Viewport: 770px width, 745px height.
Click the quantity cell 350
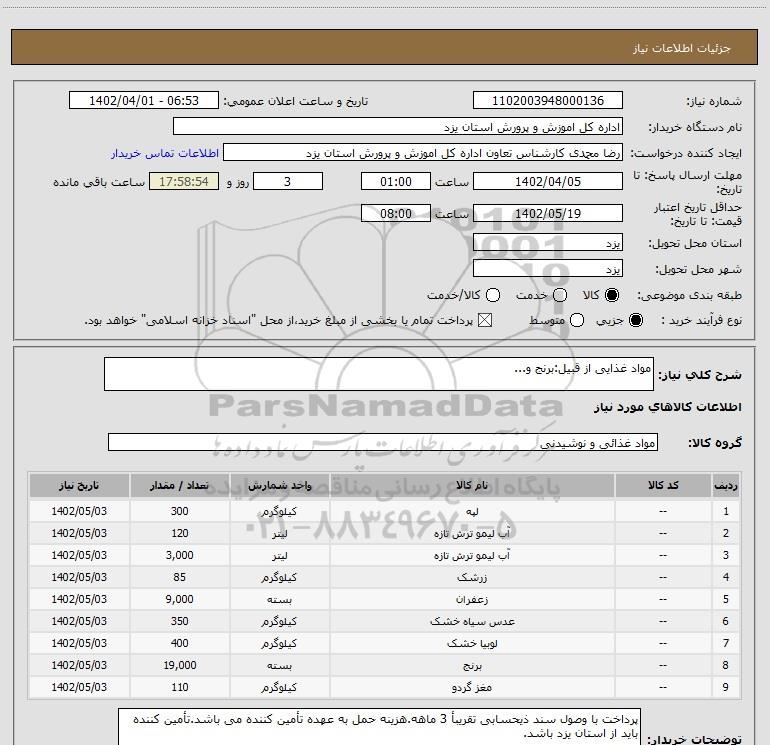[x=179, y=621]
